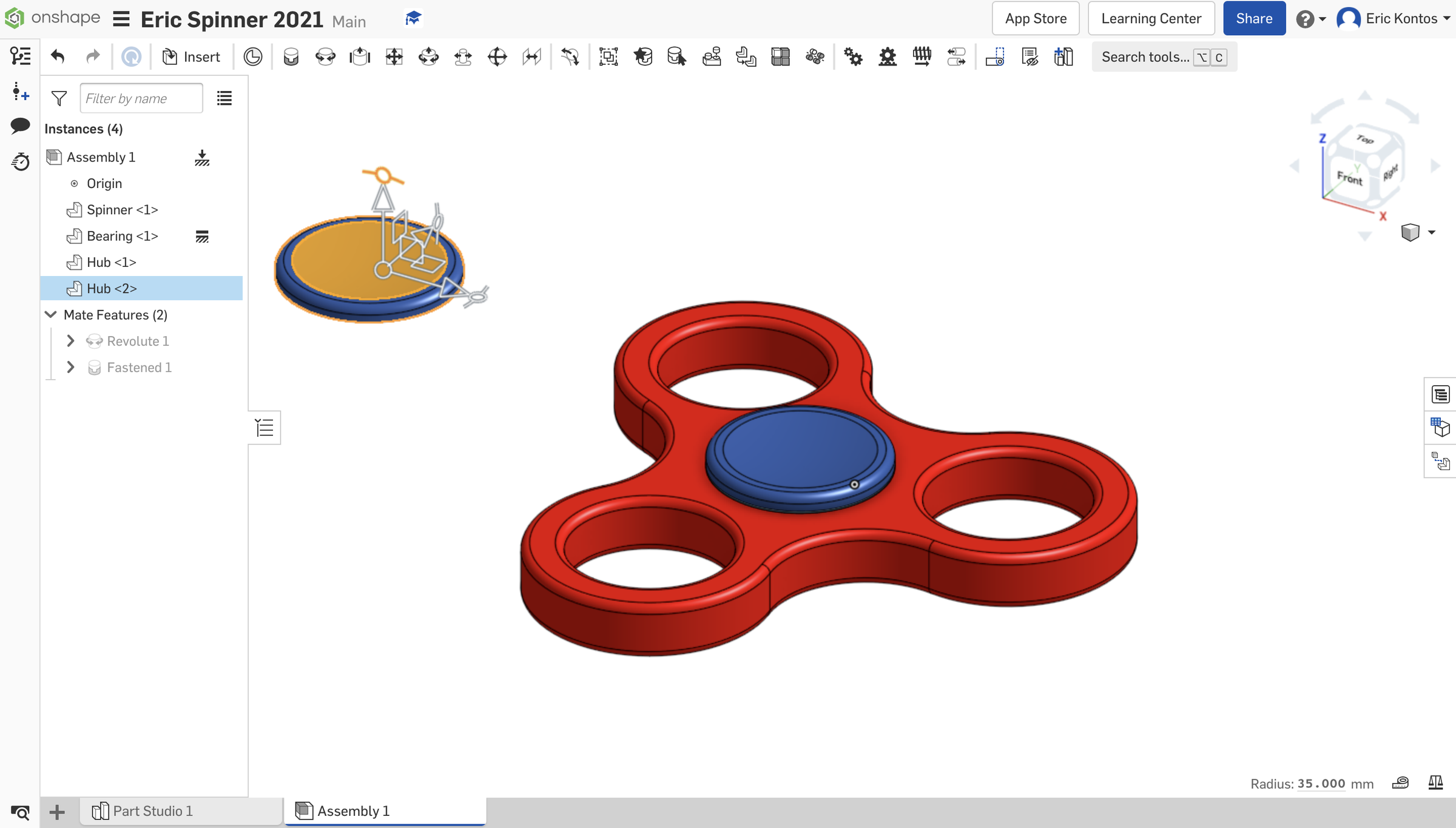Open the Screw relation tool
The image size is (1456, 828).
[x=922, y=56]
